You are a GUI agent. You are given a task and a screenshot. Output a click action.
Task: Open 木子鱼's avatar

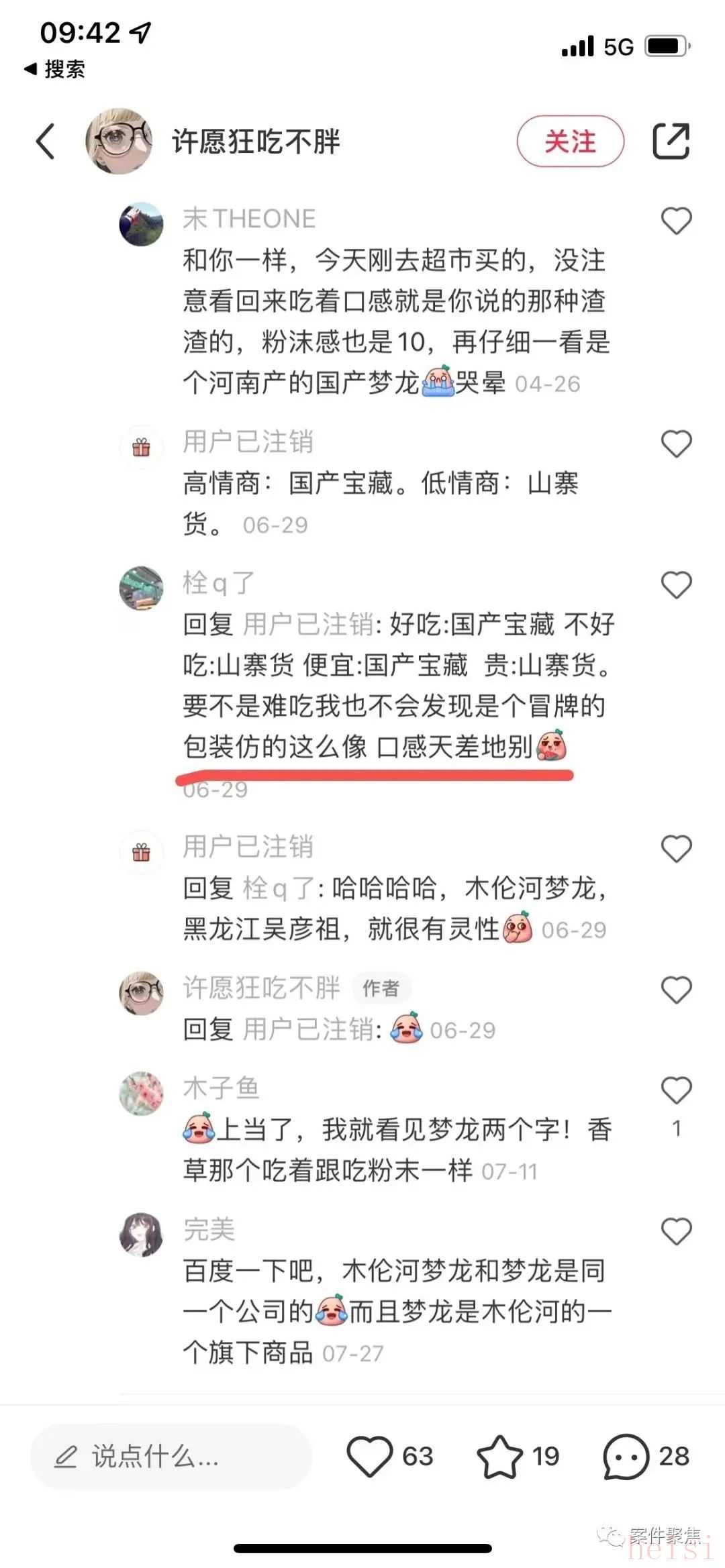141,1094
